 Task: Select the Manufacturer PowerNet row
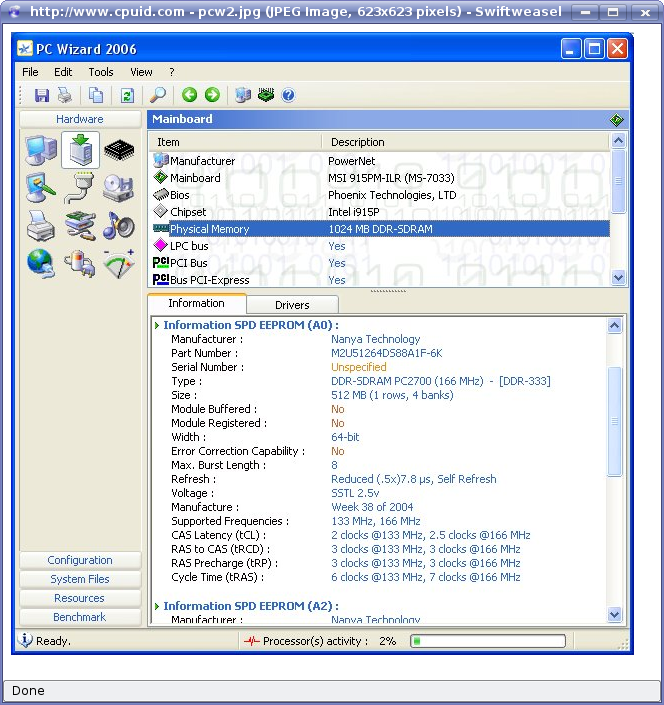[x=379, y=161]
